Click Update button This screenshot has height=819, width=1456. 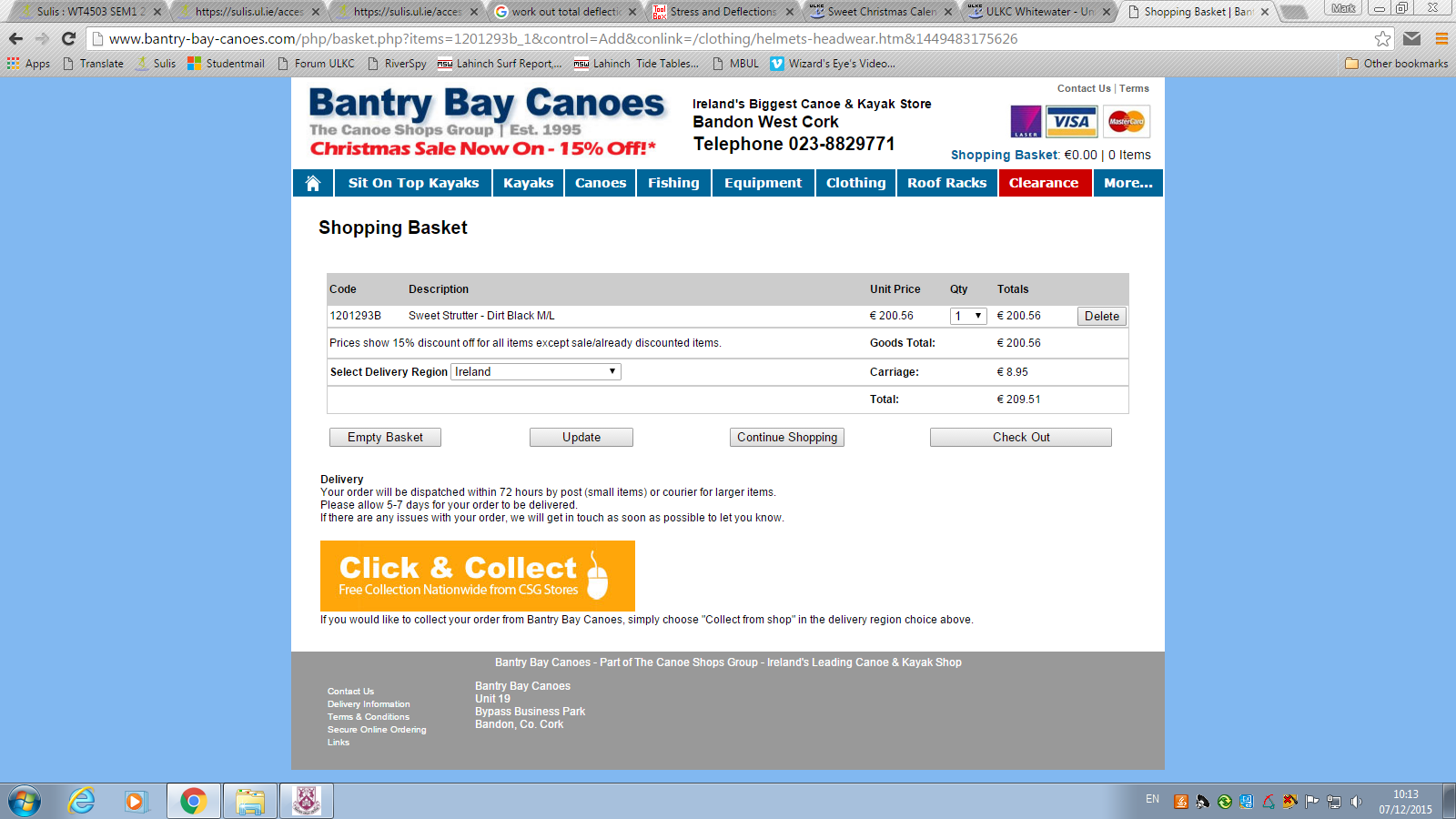[x=581, y=437]
